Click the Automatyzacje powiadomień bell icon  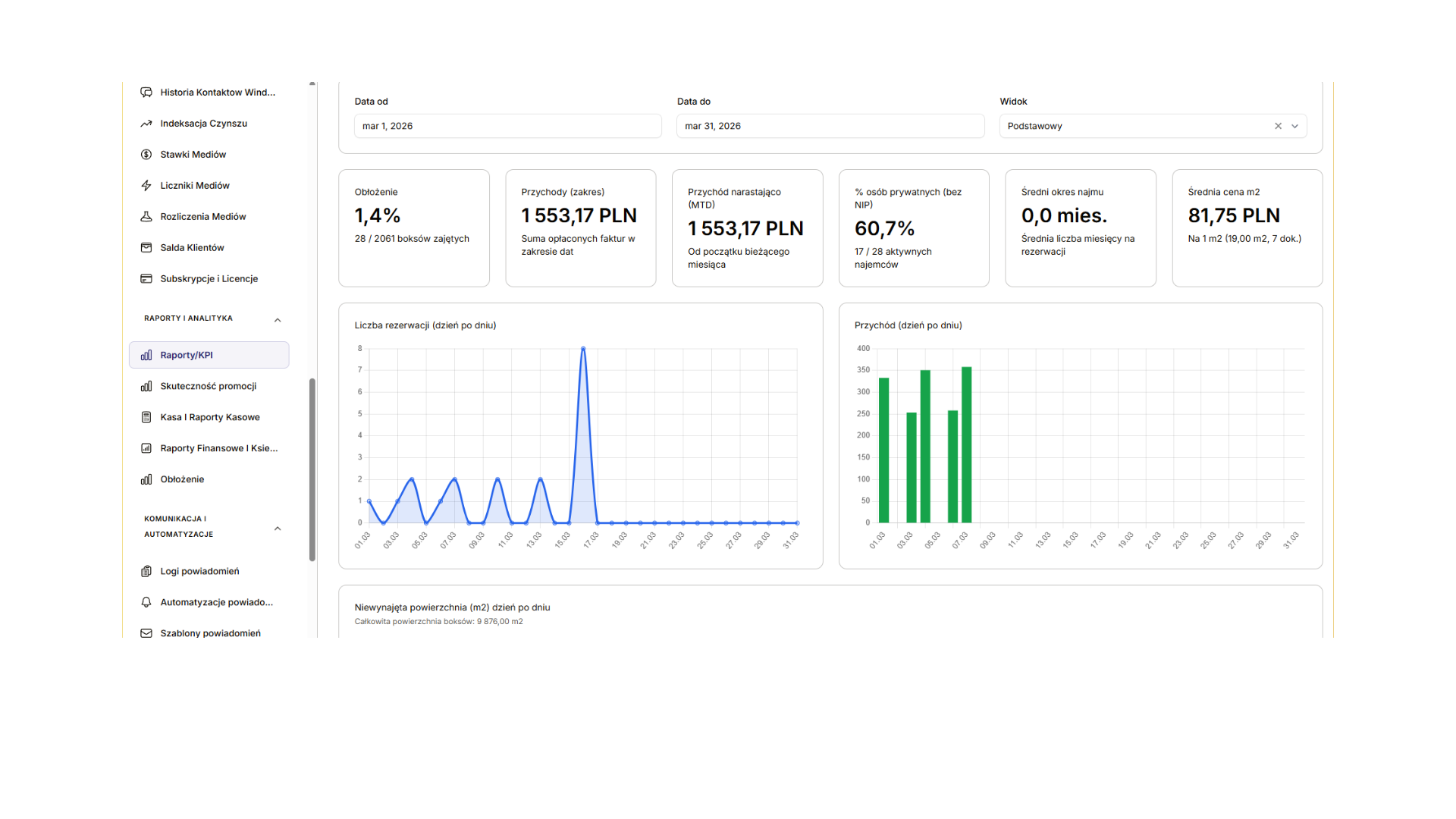click(x=146, y=602)
